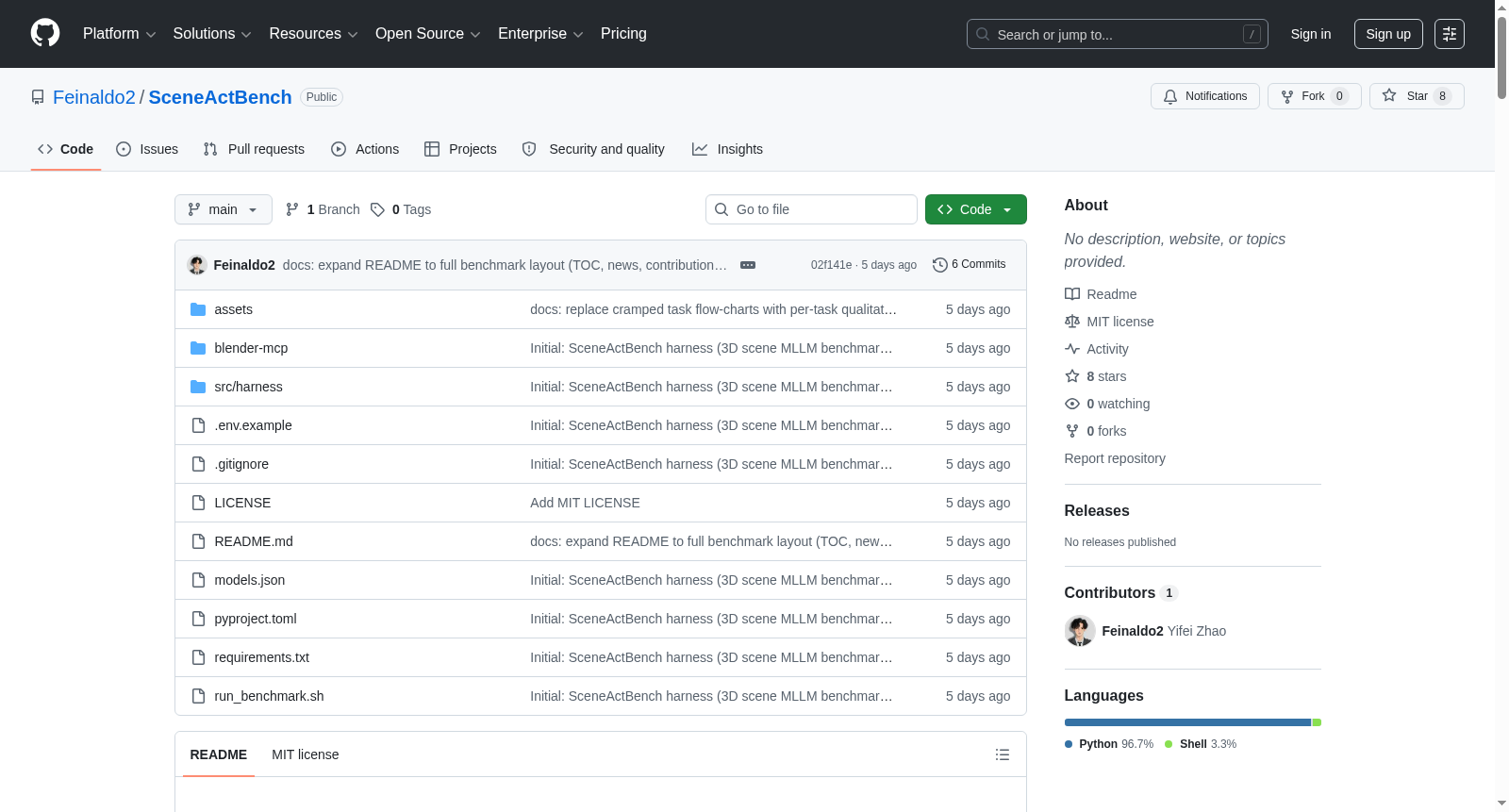
Task: Click the README.md file icon
Action: point(198,541)
